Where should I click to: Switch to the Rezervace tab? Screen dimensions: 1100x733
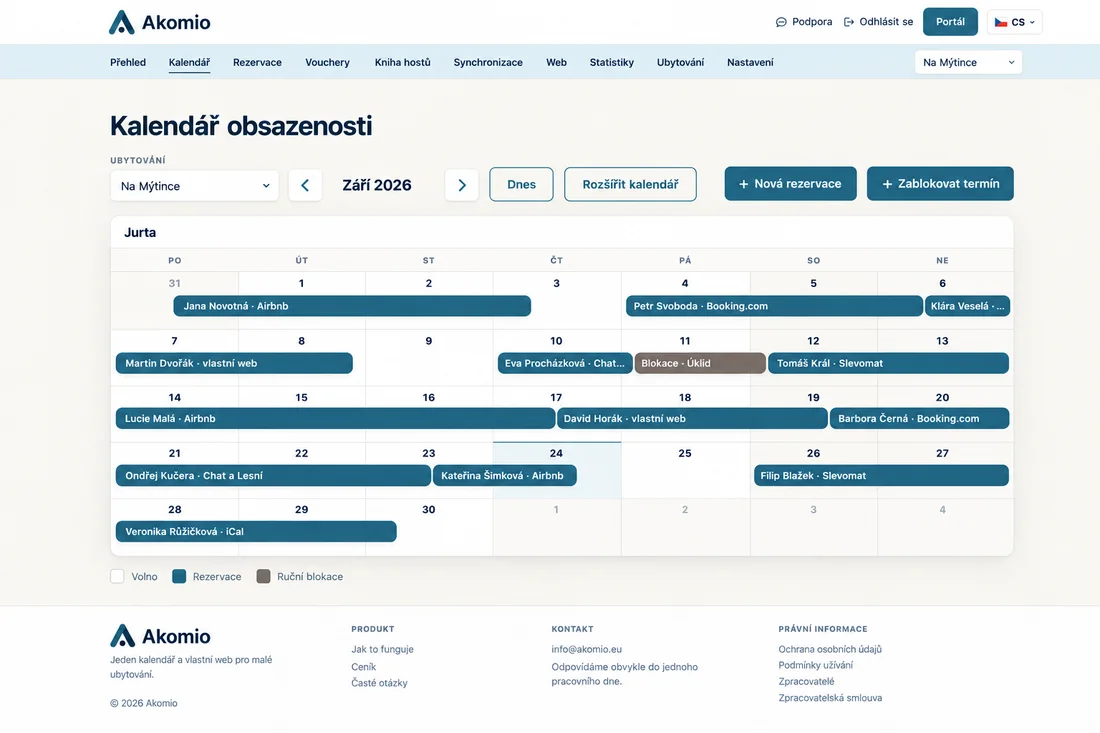[257, 62]
